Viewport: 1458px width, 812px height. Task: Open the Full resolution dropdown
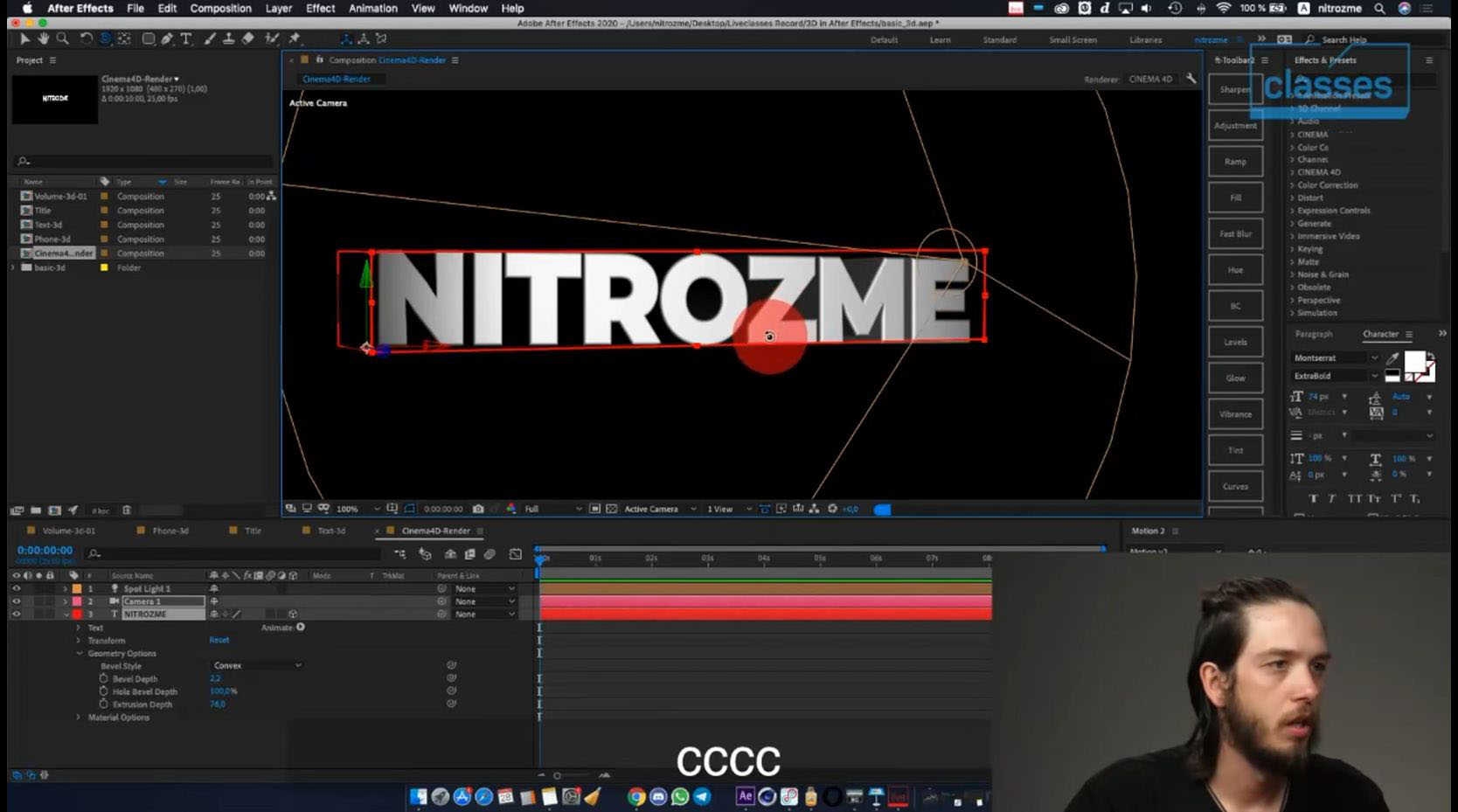(552, 509)
